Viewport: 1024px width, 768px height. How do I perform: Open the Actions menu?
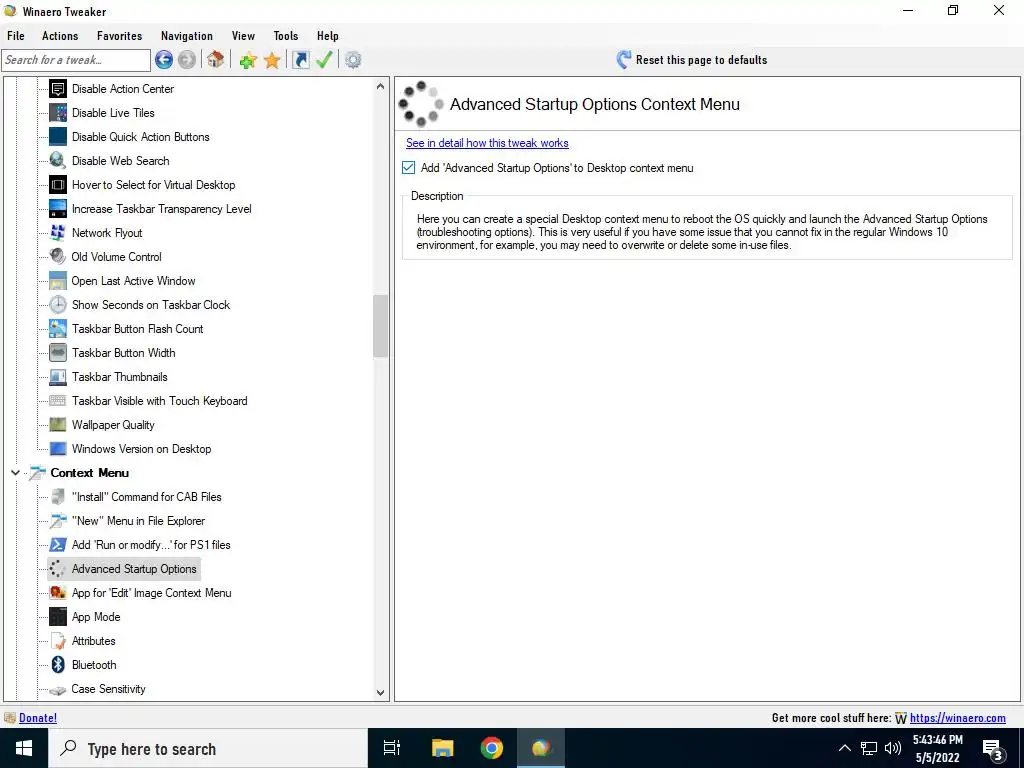[60, 36]
